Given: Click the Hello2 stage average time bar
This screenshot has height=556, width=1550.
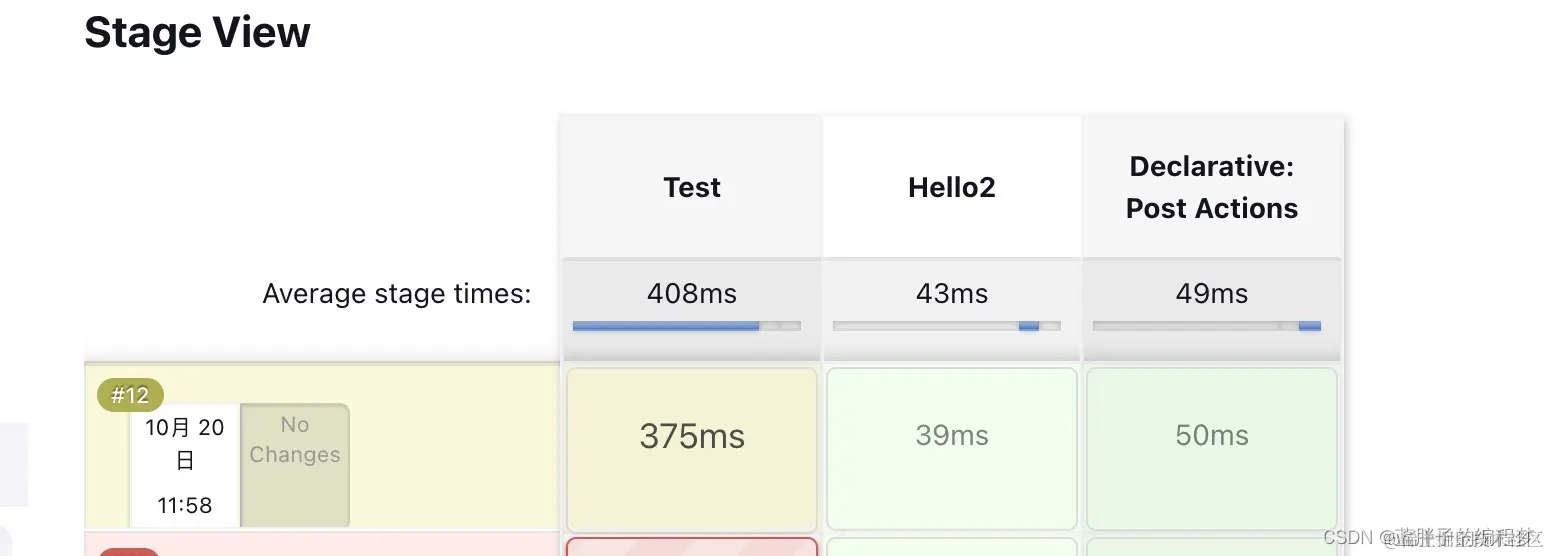Looking at the screenshot, I should point(947,326).
